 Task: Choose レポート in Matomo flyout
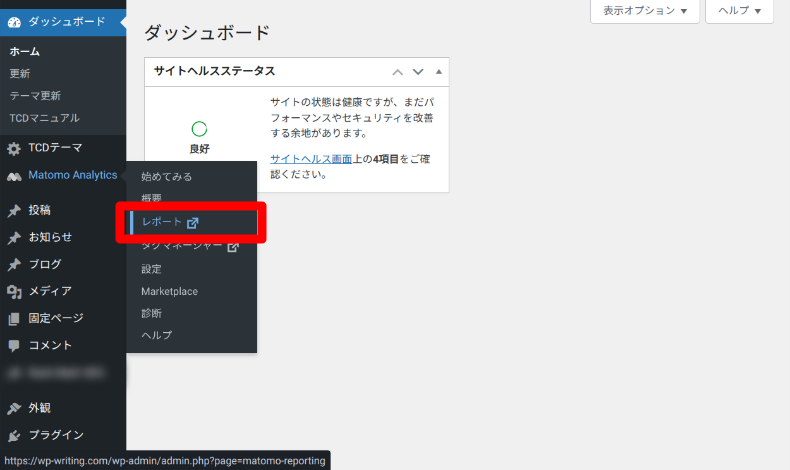click(161, 222)
